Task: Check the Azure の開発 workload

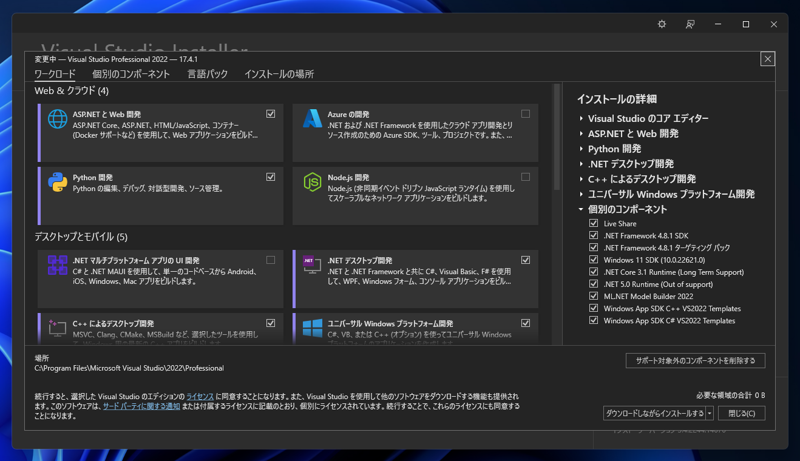Action: 526,114
